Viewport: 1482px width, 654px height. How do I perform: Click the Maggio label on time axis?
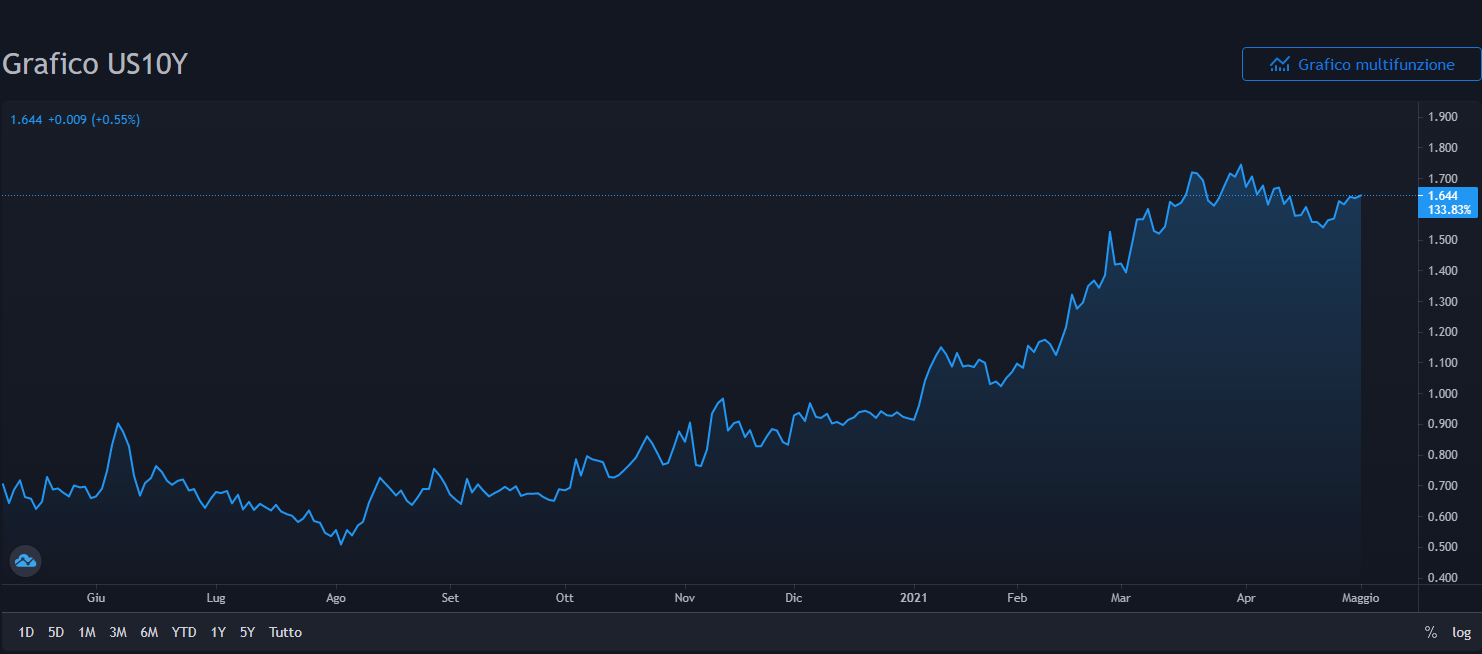[x=1360, y=598]
